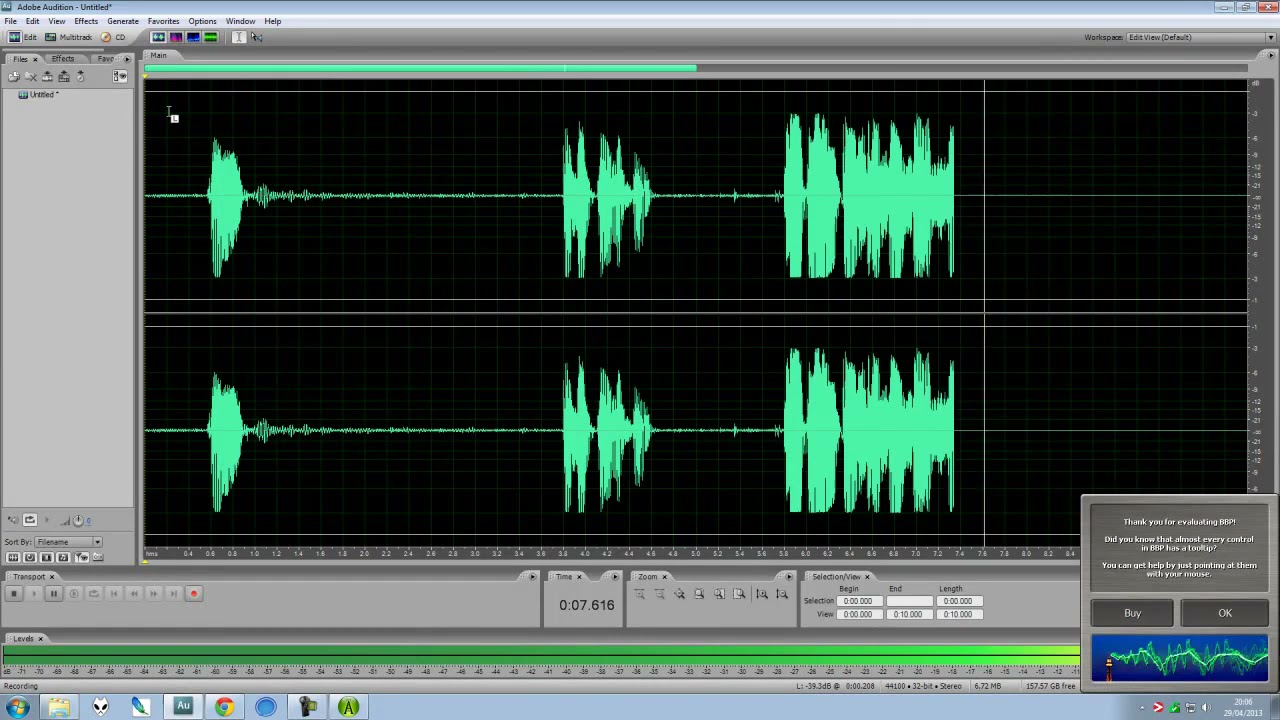Image resolution: width=1280 pixels, height=720 pixels.
Task: Open the Workspace Edit View dropdown
Action: [1200, 37]
